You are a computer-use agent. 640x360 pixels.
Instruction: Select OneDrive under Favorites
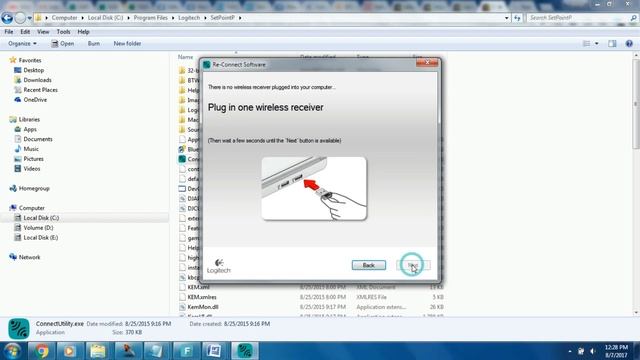click(x=35, y=100)
